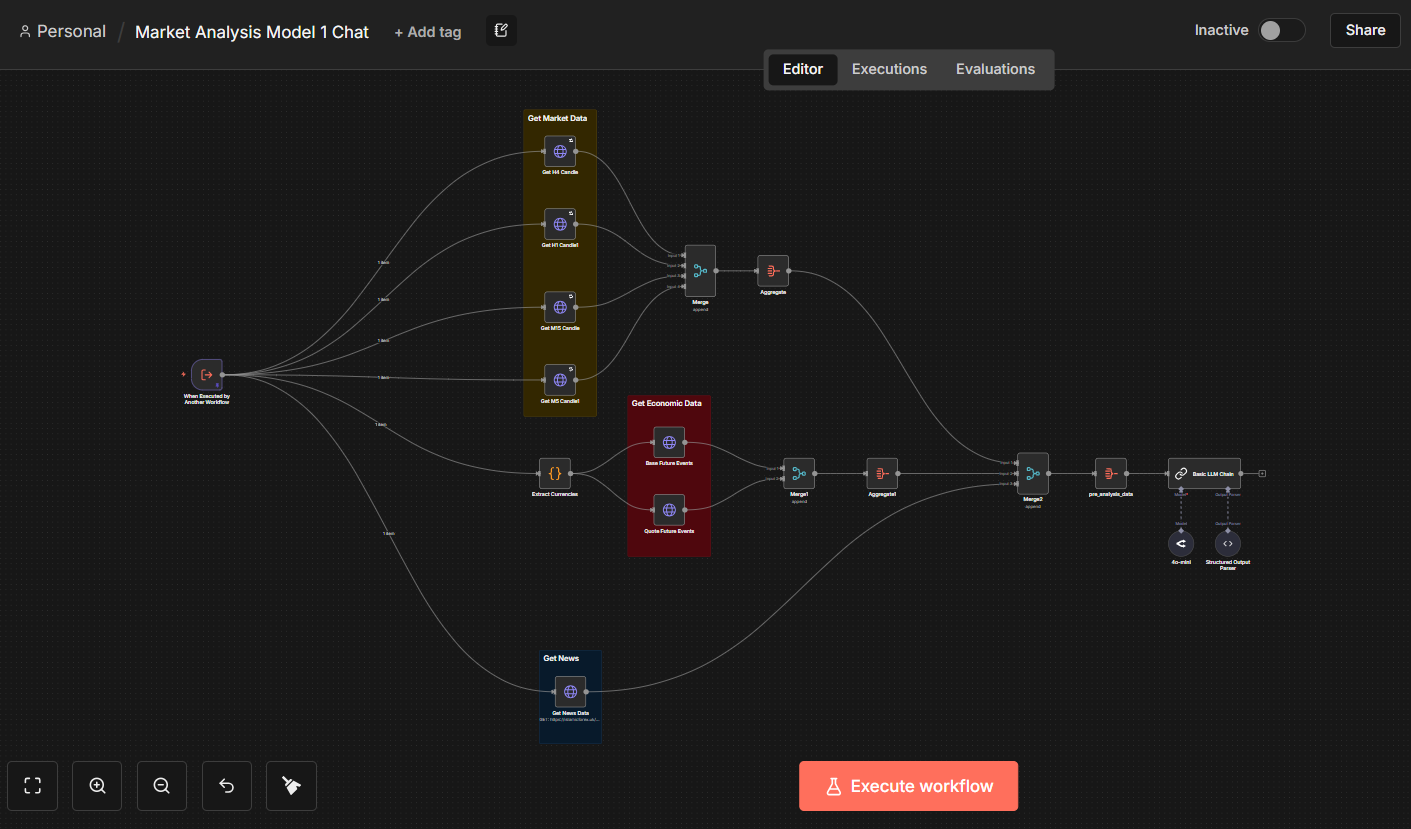Click the fit-to-view icon
Image resolution: width=1411 pixels, height=829 pixels.
[x=32, y=786]
